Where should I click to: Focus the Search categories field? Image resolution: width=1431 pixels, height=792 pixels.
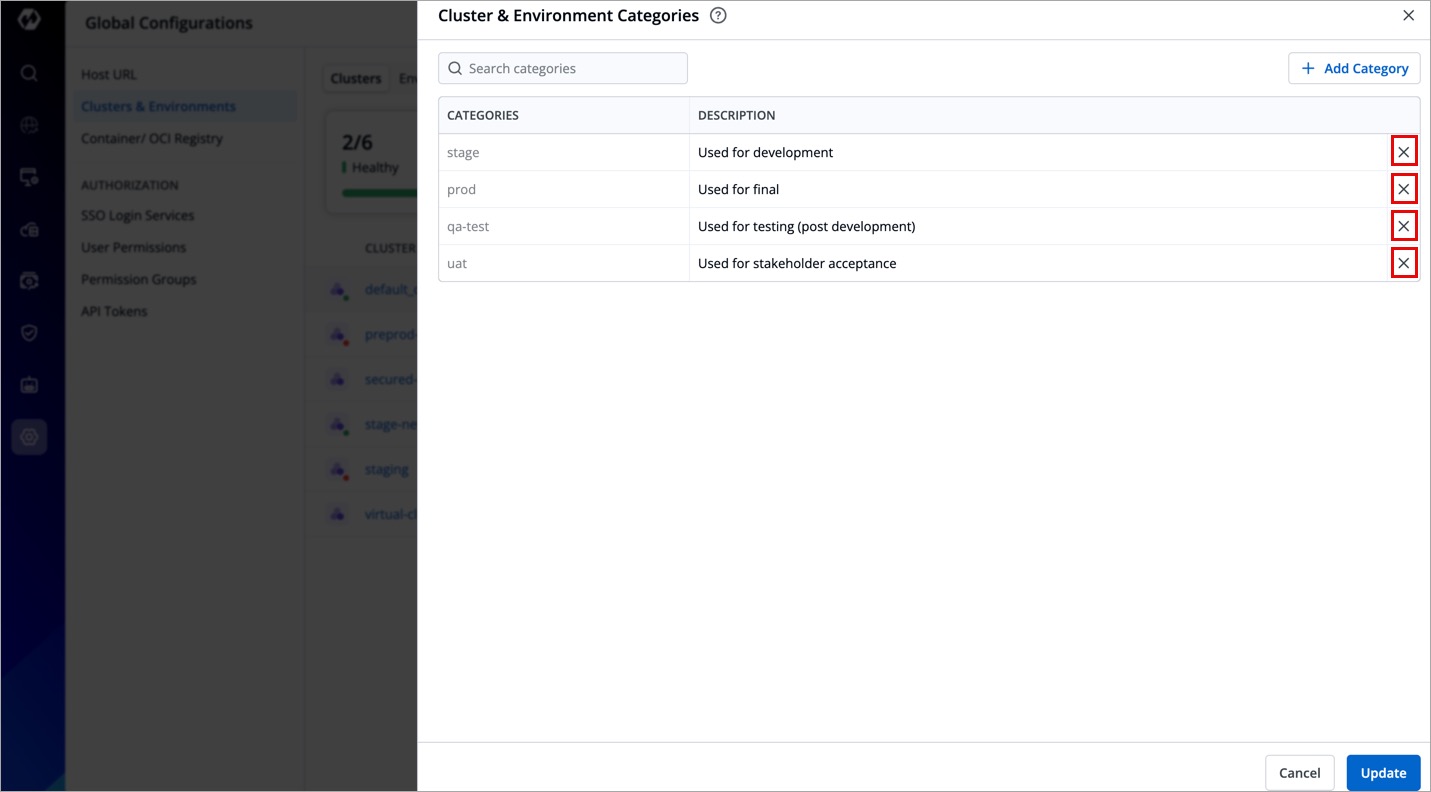(x=570, y=68)
